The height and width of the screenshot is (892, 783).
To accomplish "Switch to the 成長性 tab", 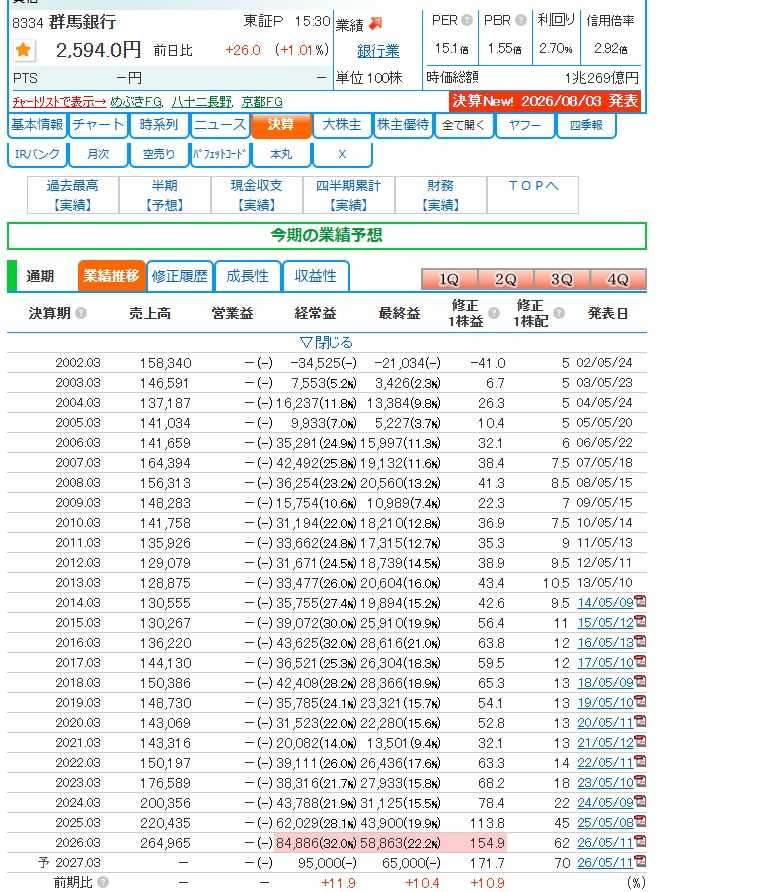I will click(248, 276).
